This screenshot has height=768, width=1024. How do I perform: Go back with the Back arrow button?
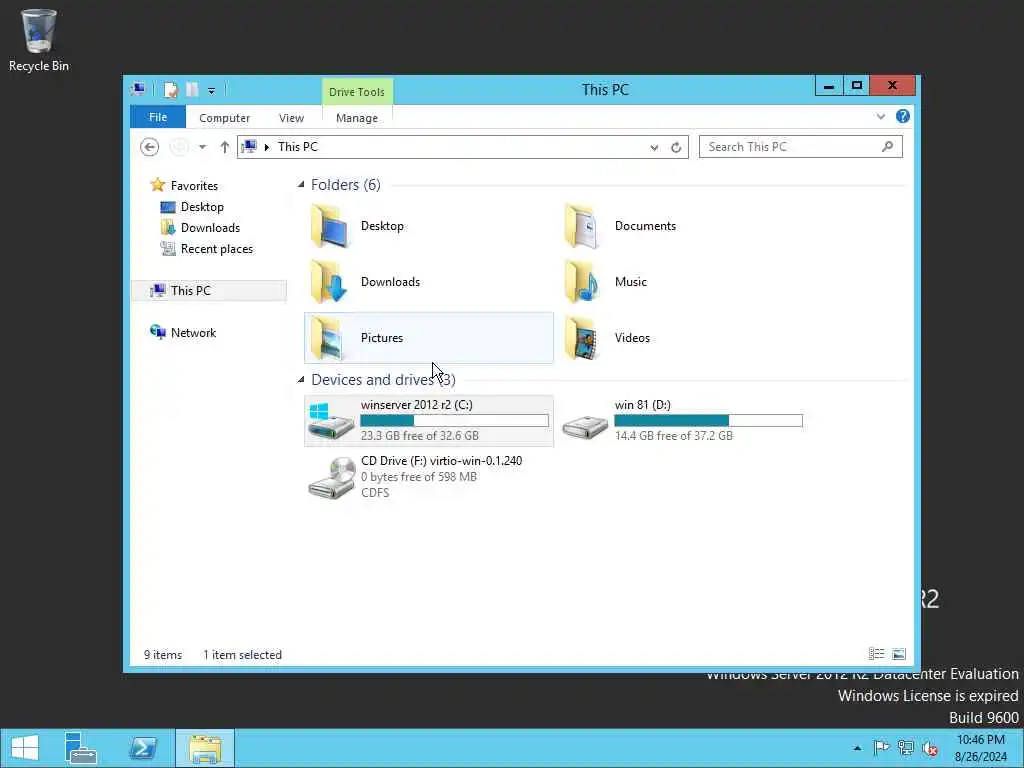(x=150, y=147)
